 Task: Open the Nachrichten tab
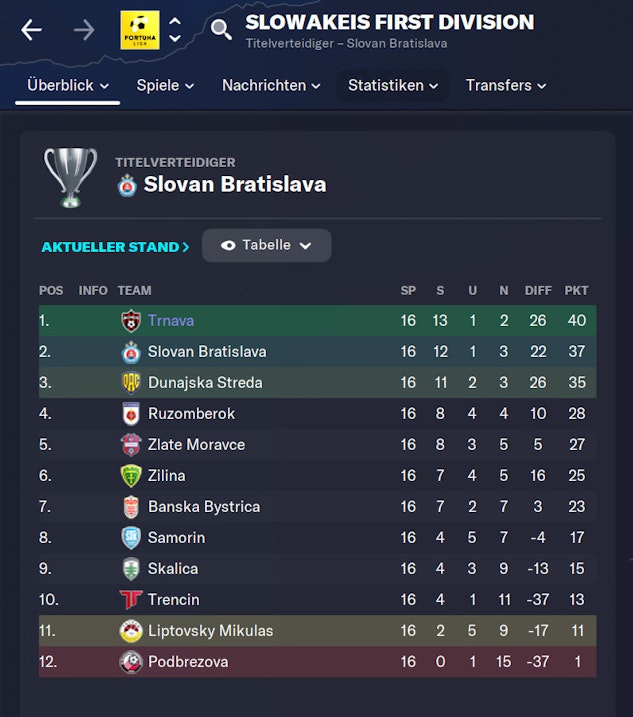[271, 86]
